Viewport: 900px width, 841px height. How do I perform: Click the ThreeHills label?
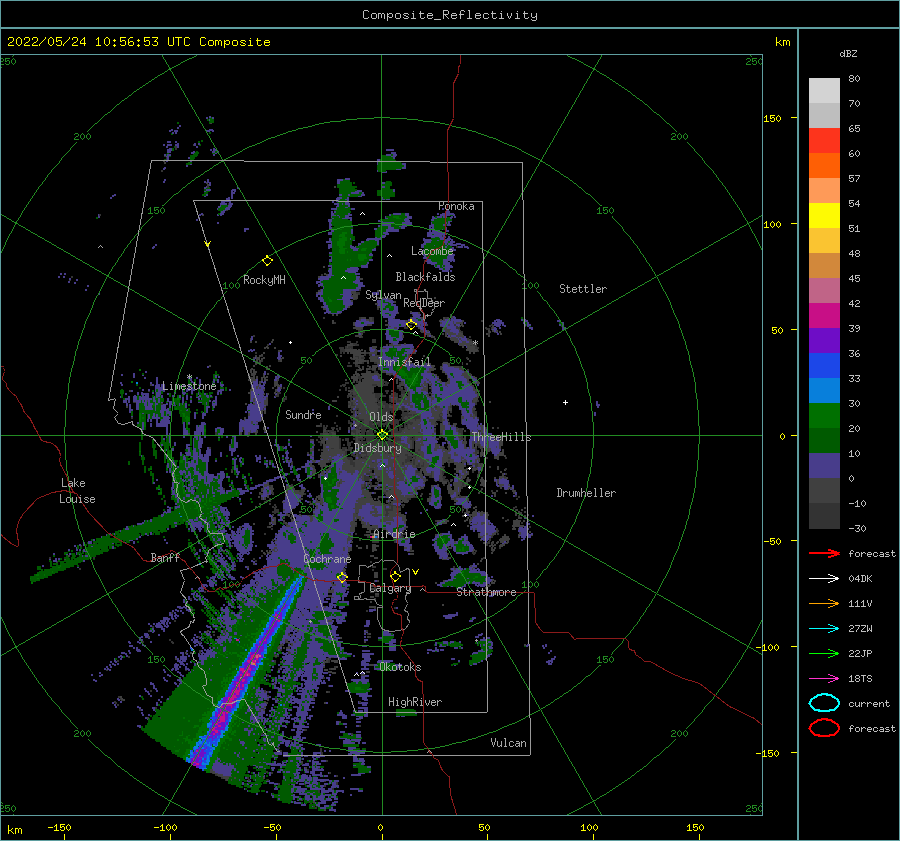click(501, 437)
